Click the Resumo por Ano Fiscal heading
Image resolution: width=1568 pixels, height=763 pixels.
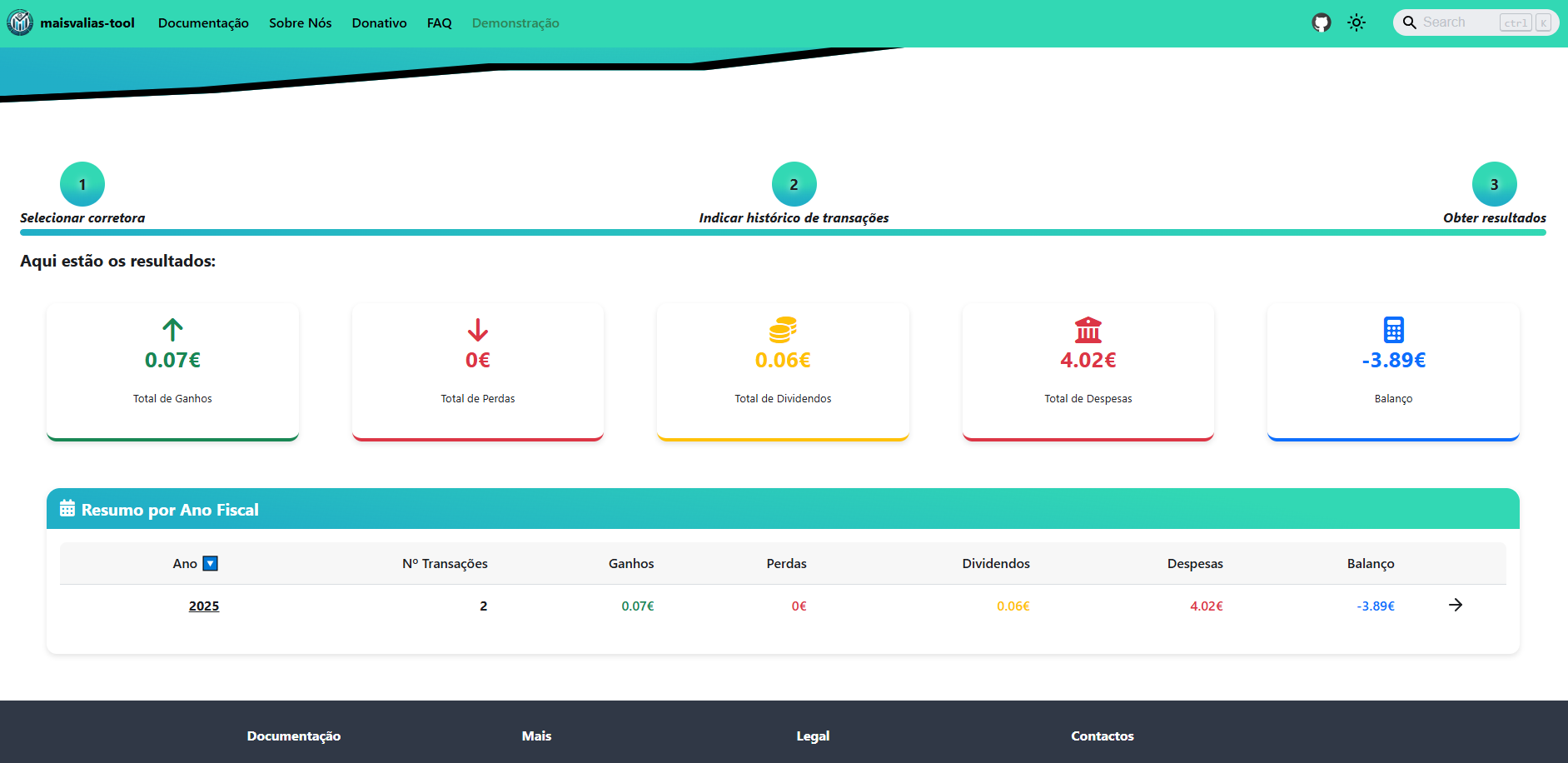(x=170, y=510)
